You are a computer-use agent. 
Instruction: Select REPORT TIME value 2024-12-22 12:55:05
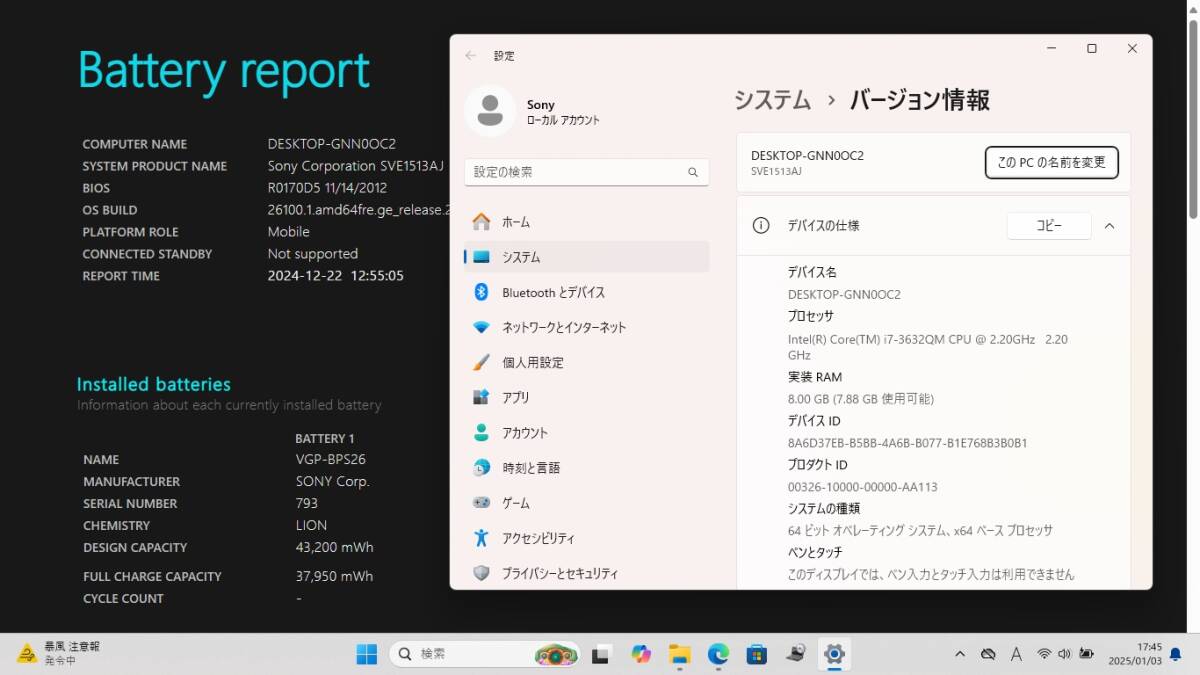coord(336,276)
